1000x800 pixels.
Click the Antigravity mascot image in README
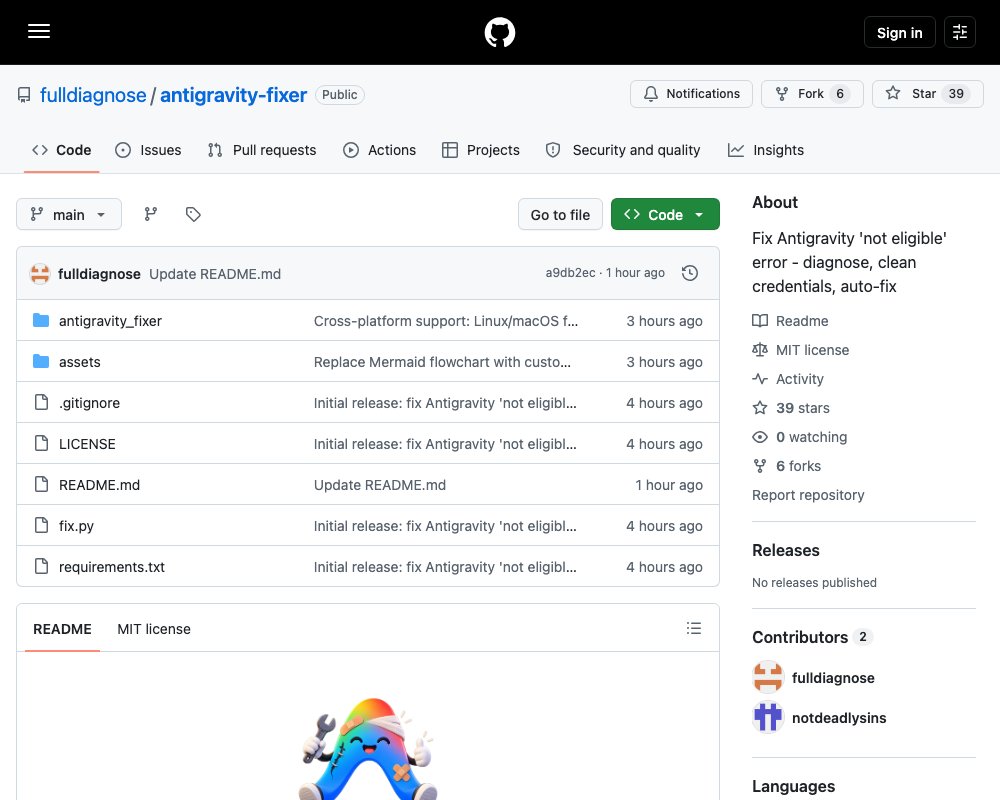[368, 748]
